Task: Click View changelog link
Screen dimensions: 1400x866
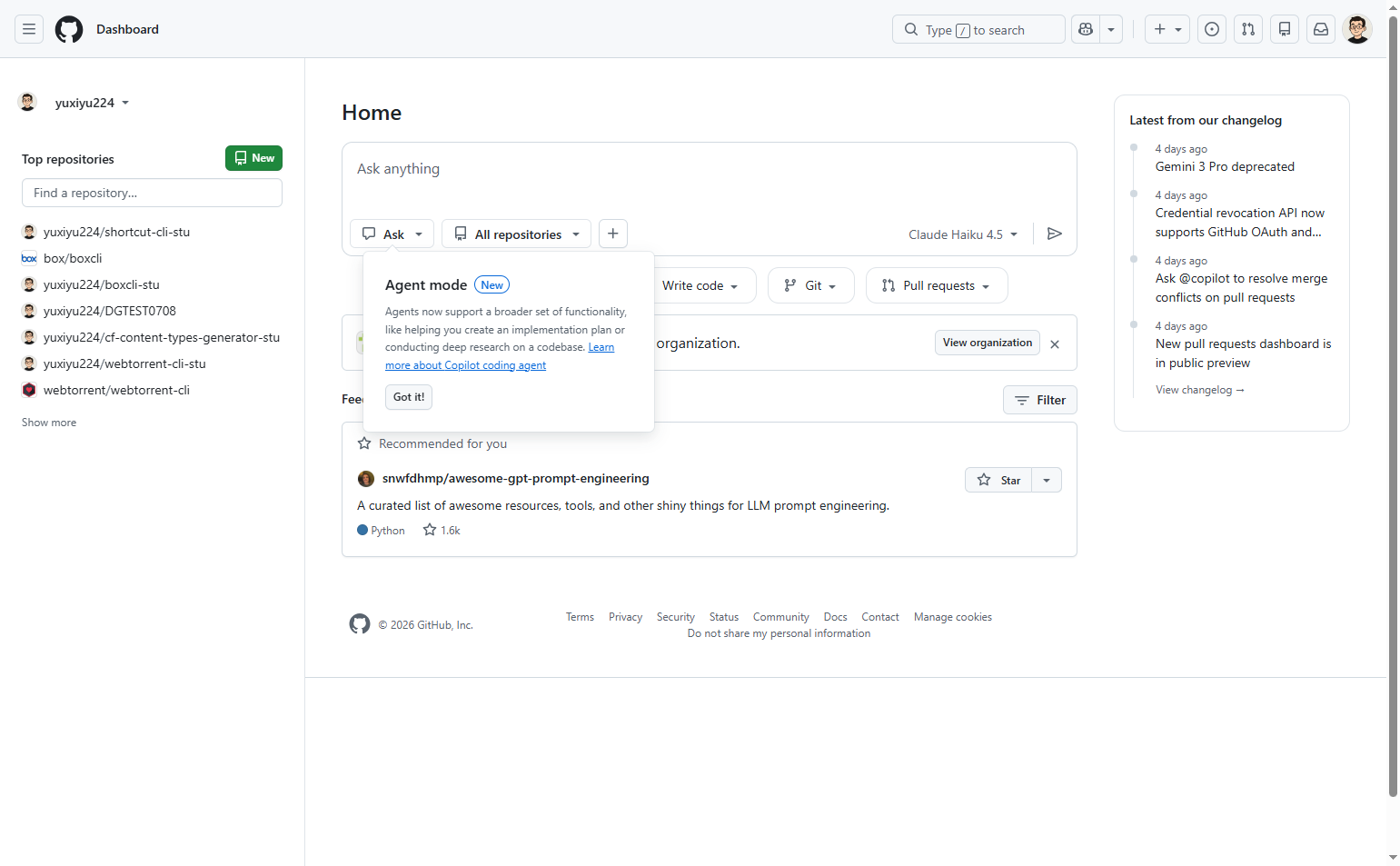Action: point(1199,390)
